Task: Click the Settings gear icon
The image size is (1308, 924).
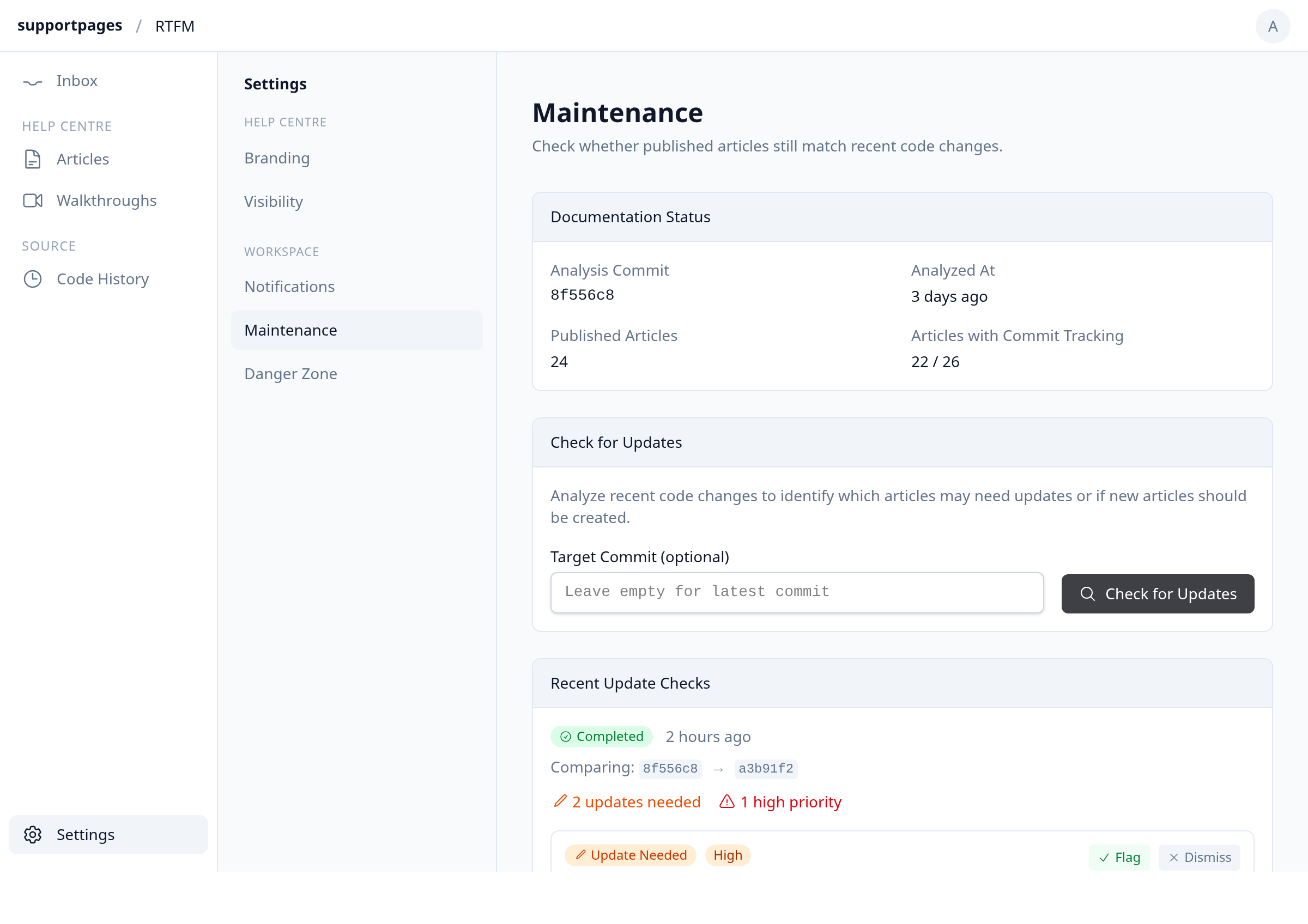Action: [x=33, y=836]
